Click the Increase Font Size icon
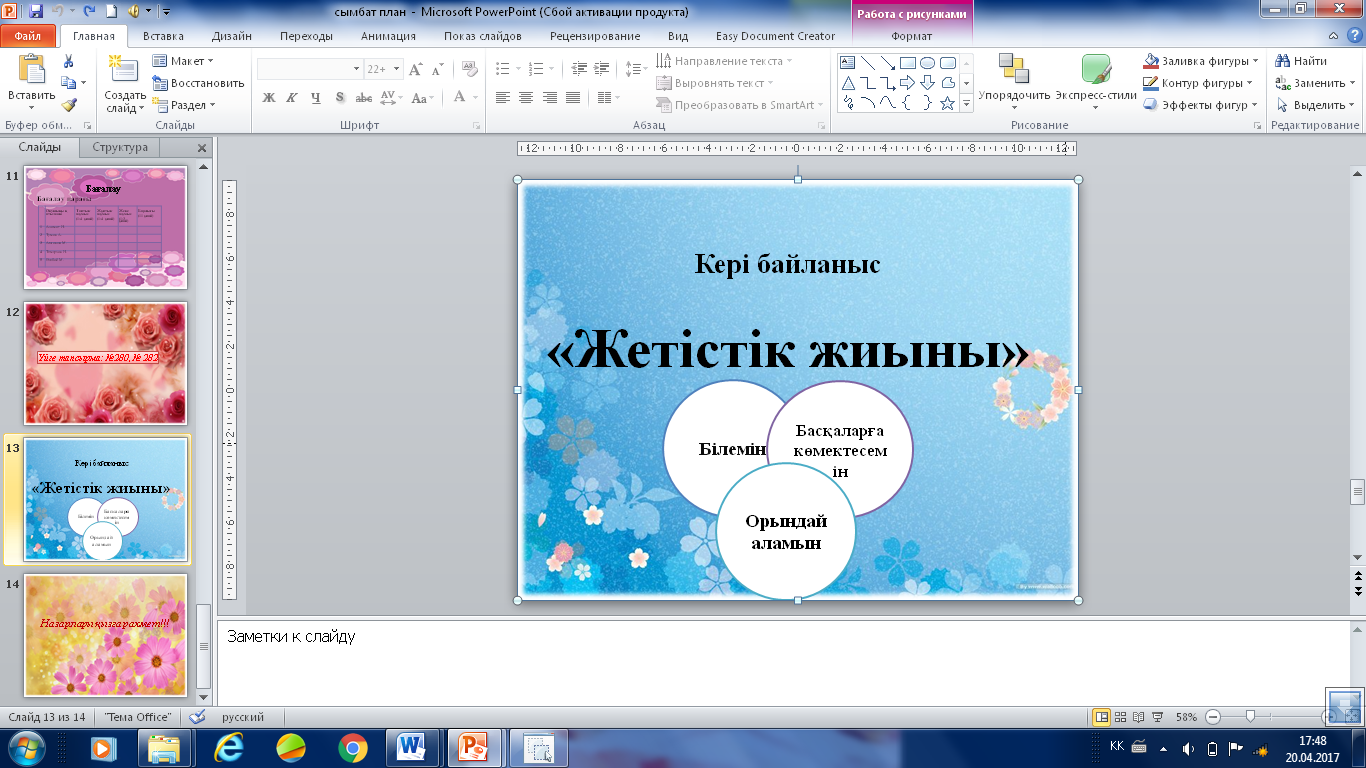The width and height of the screenshot is (1366, 768). tap(417, 69)
